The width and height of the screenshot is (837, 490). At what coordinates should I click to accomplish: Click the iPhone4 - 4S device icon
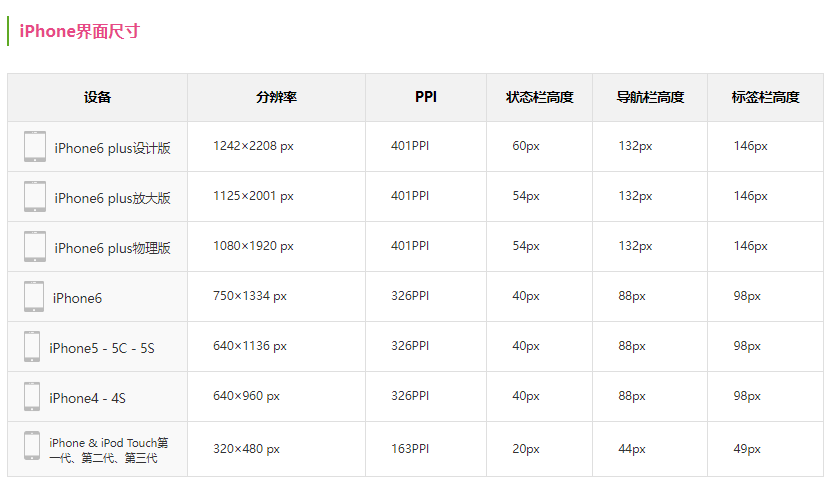[32, 396]
